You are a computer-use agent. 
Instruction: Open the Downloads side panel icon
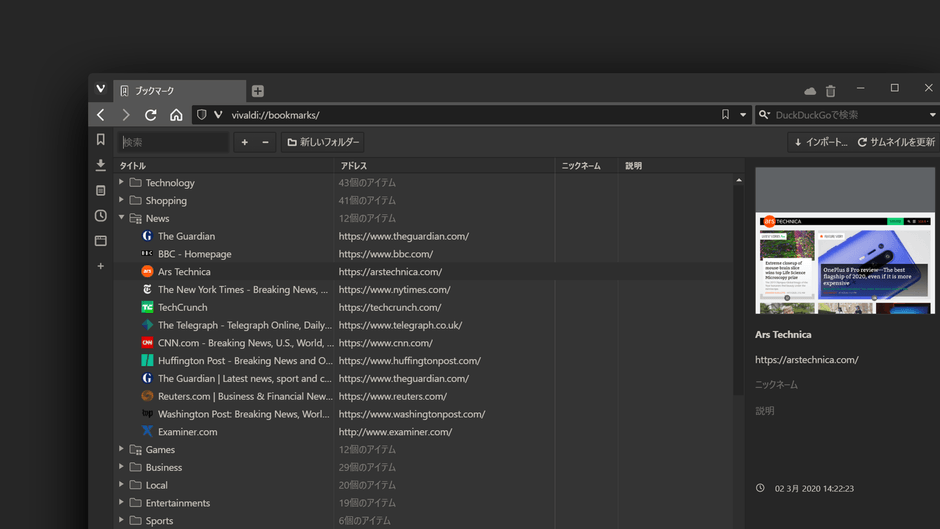point(100,165)
